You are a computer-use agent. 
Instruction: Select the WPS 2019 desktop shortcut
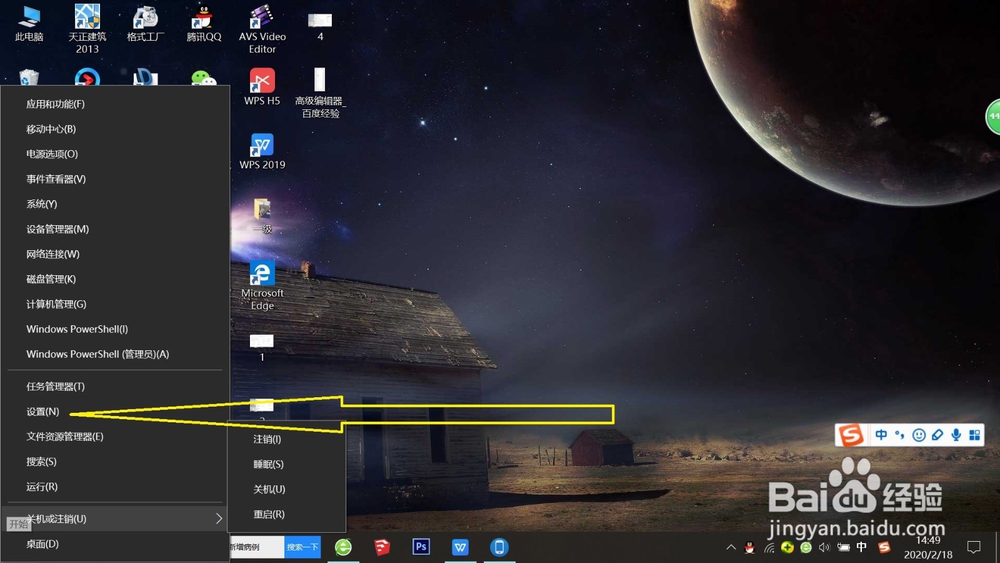click(262, 151)
